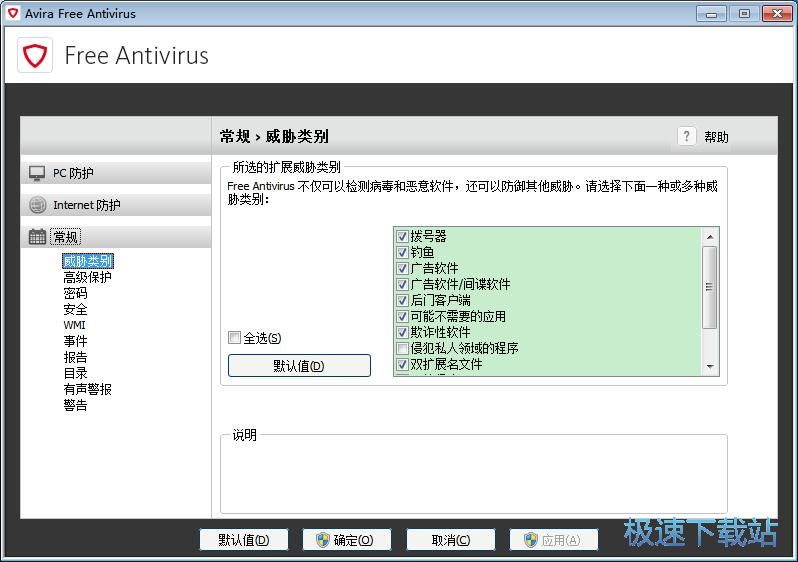Click the help question mark icon
This screenshot has height=562, width=798.
click(x=687, y=136)
